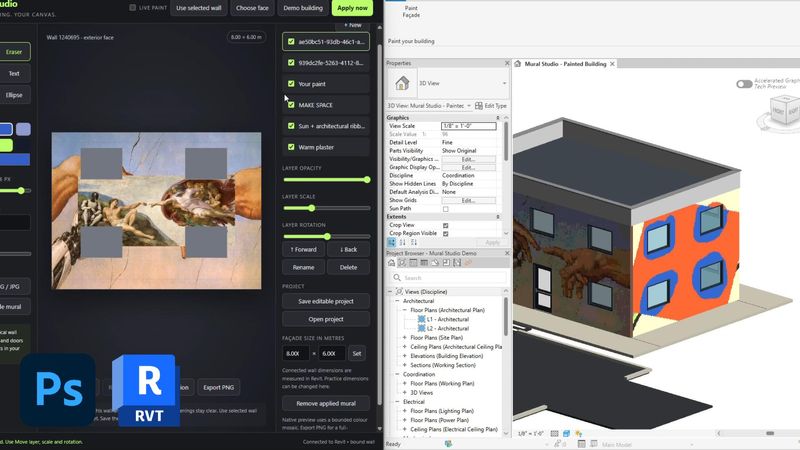Uncheck the Crop Region Visible checkbox

(445, 233)
